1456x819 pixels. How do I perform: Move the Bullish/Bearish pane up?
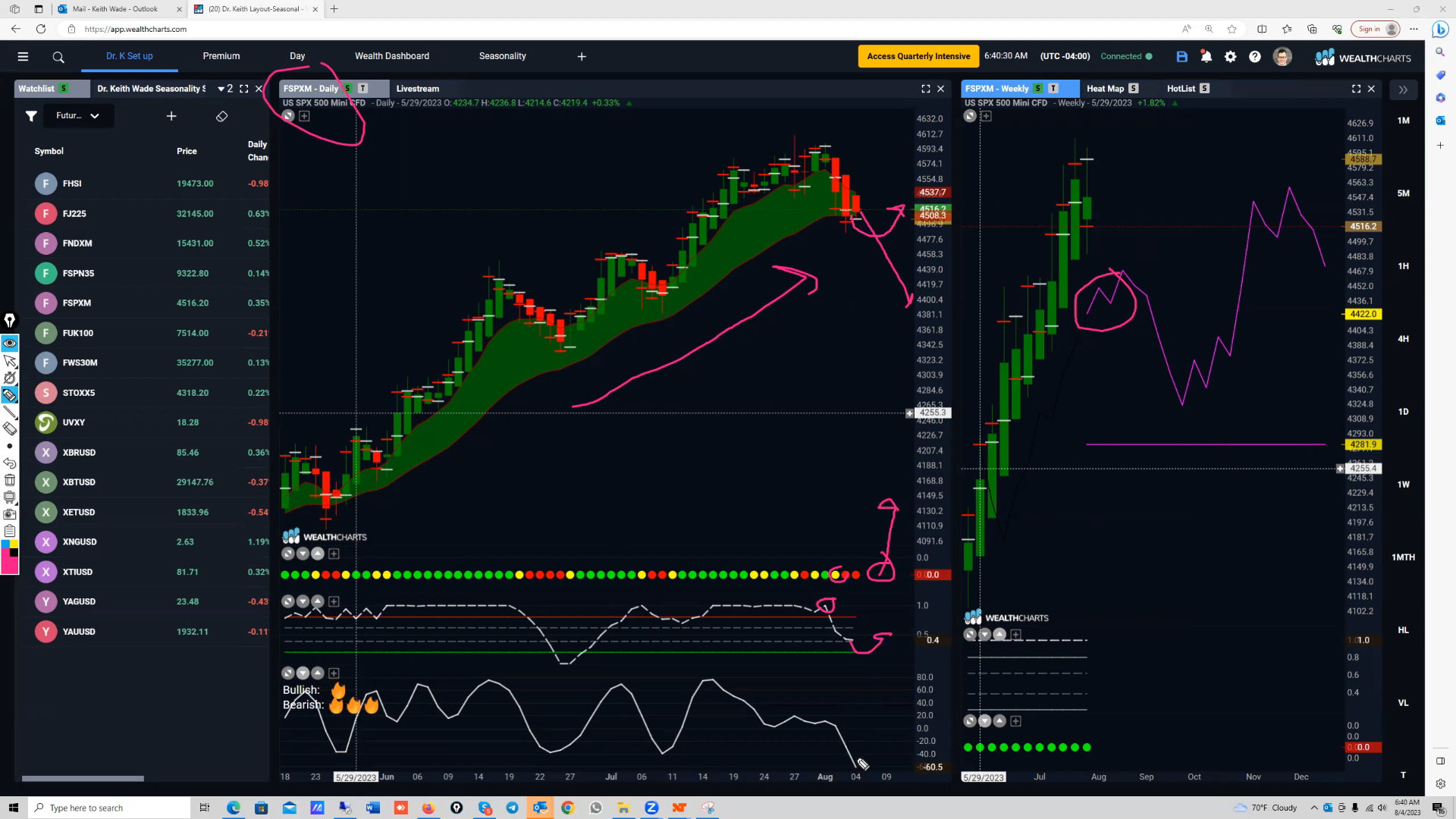318,673
